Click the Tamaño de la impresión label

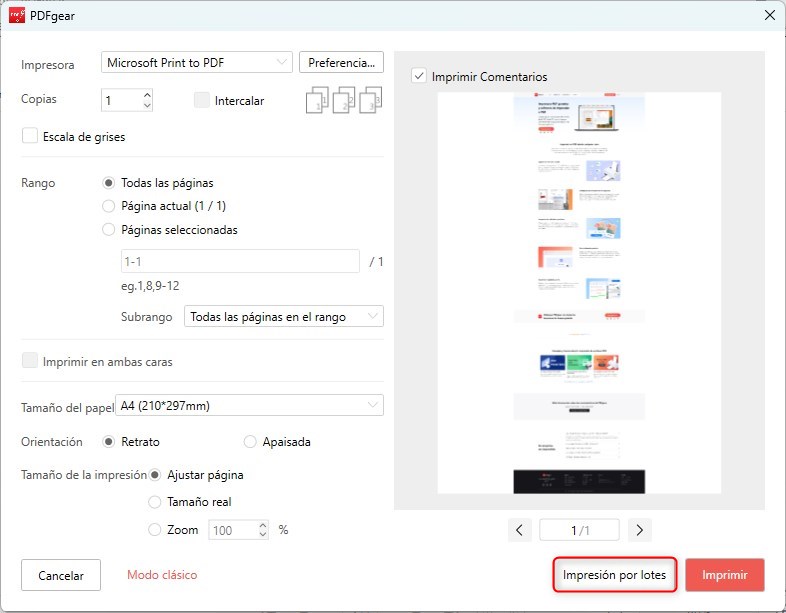point(84,475)
